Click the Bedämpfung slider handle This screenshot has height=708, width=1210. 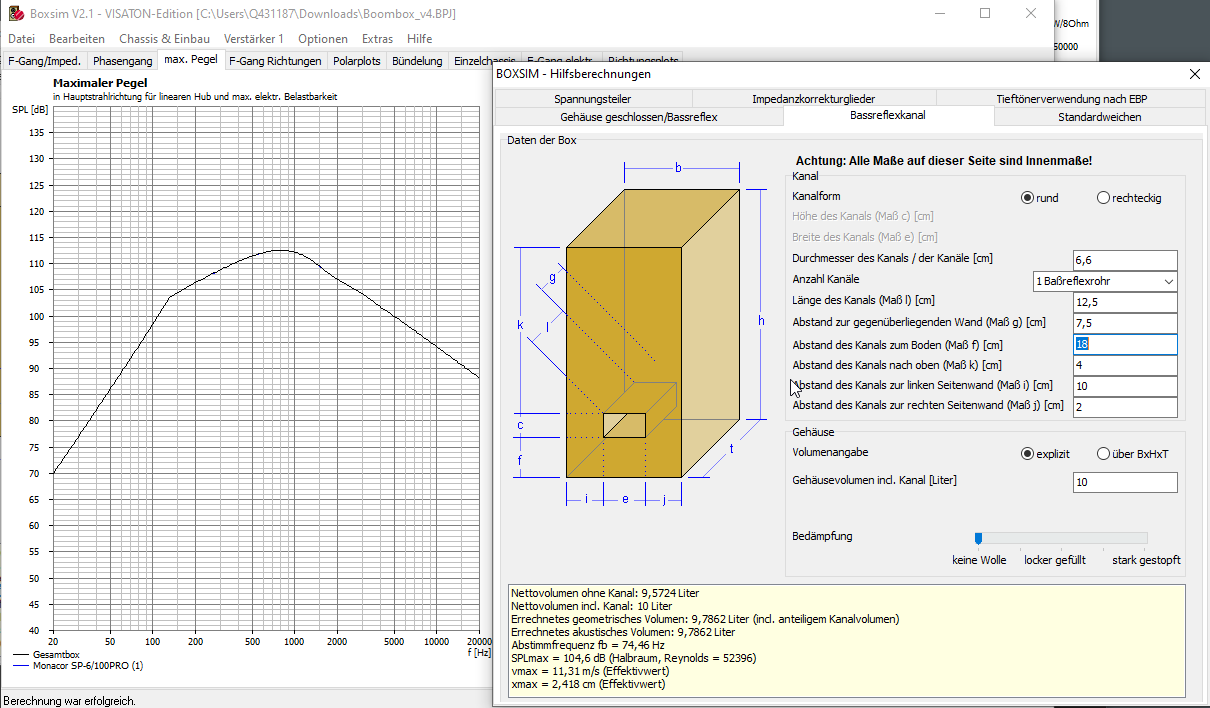click(x=978, y=538)
